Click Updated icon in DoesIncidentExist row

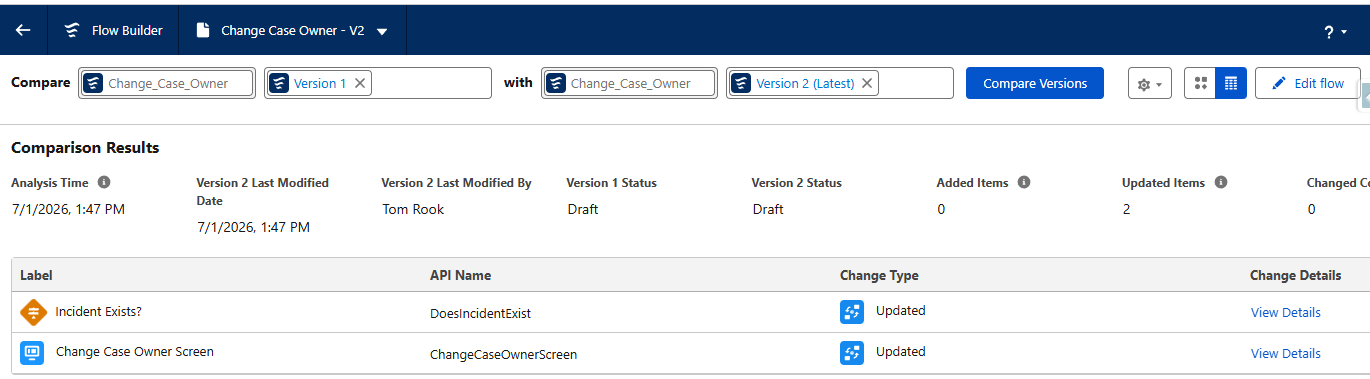(x=852, y=312)
